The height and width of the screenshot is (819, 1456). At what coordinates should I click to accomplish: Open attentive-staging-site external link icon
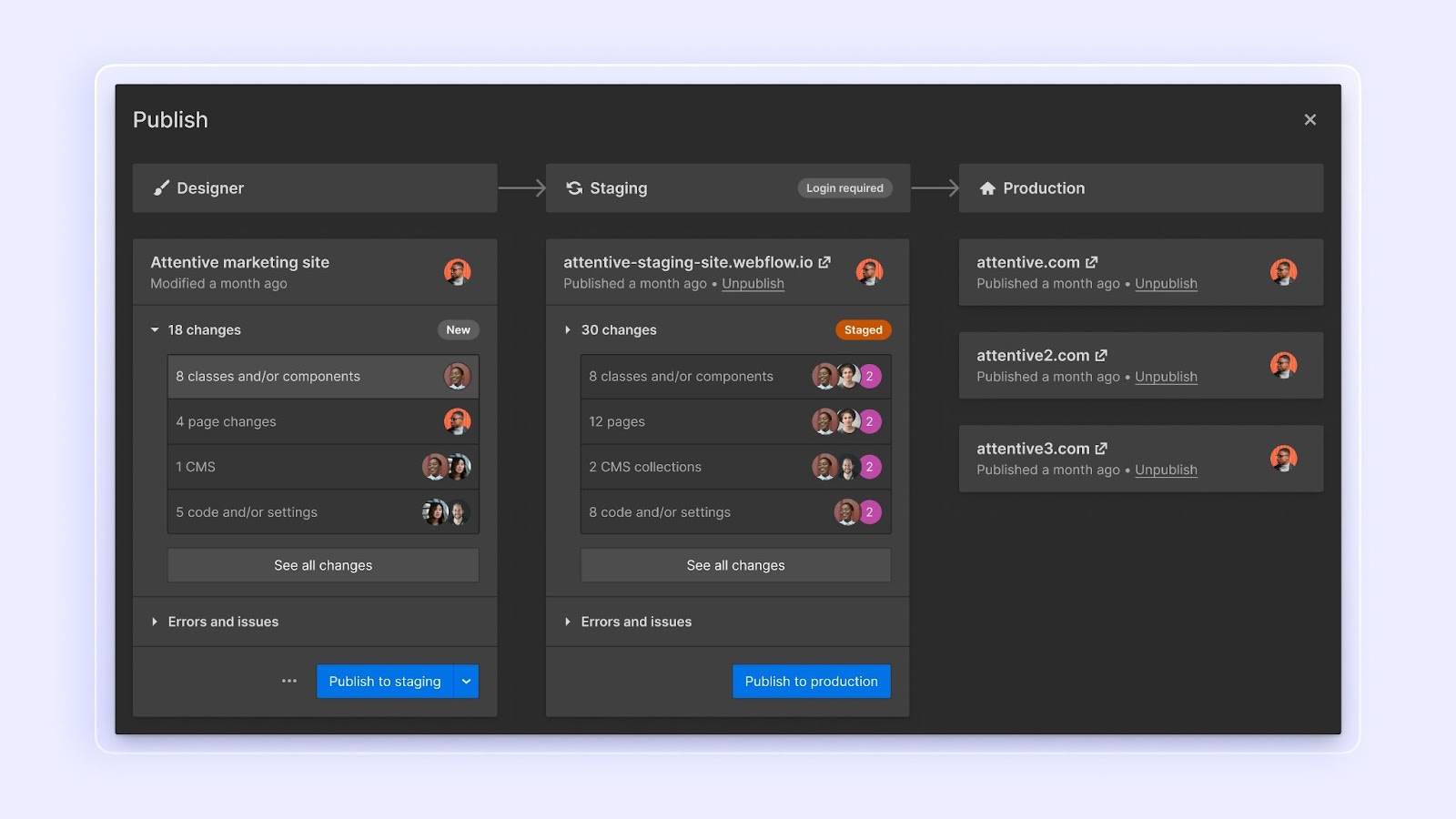point(824,262)
